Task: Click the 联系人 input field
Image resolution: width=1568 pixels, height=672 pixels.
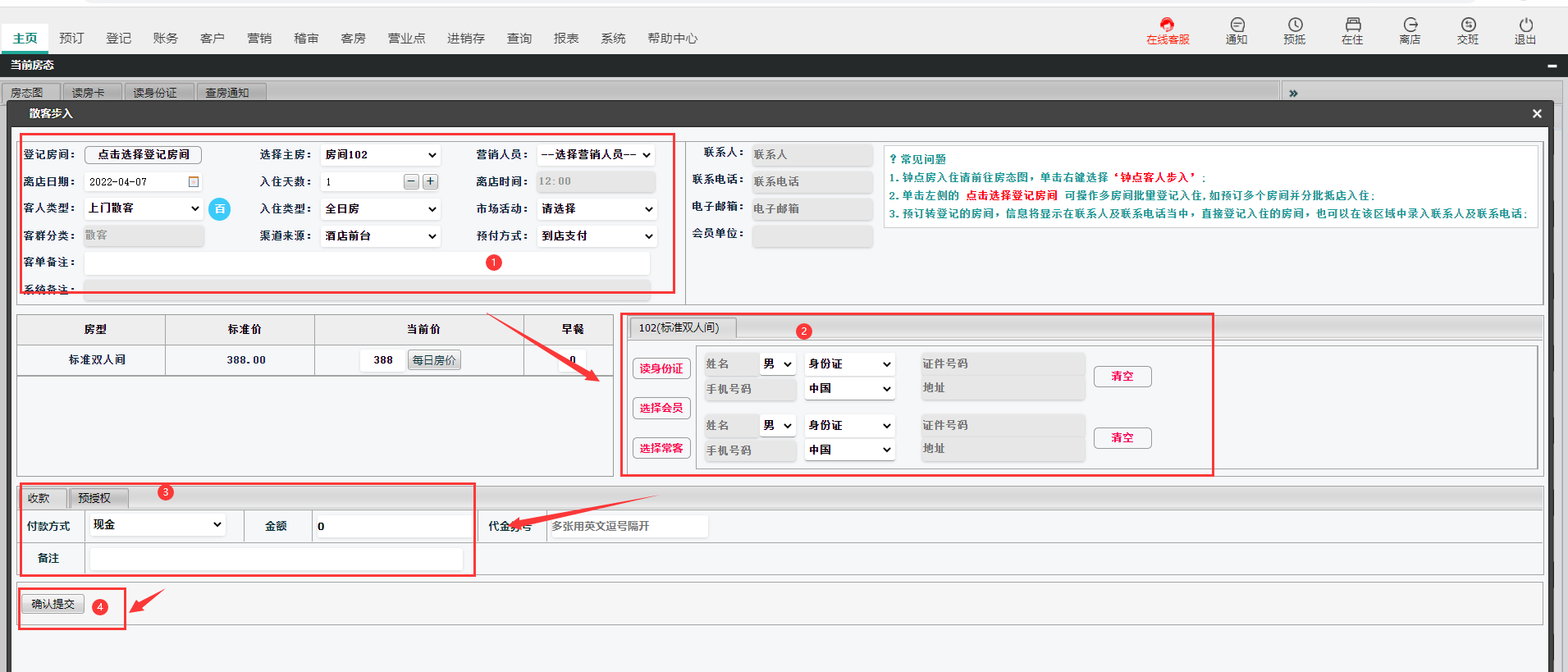Action: click(811, 154)
